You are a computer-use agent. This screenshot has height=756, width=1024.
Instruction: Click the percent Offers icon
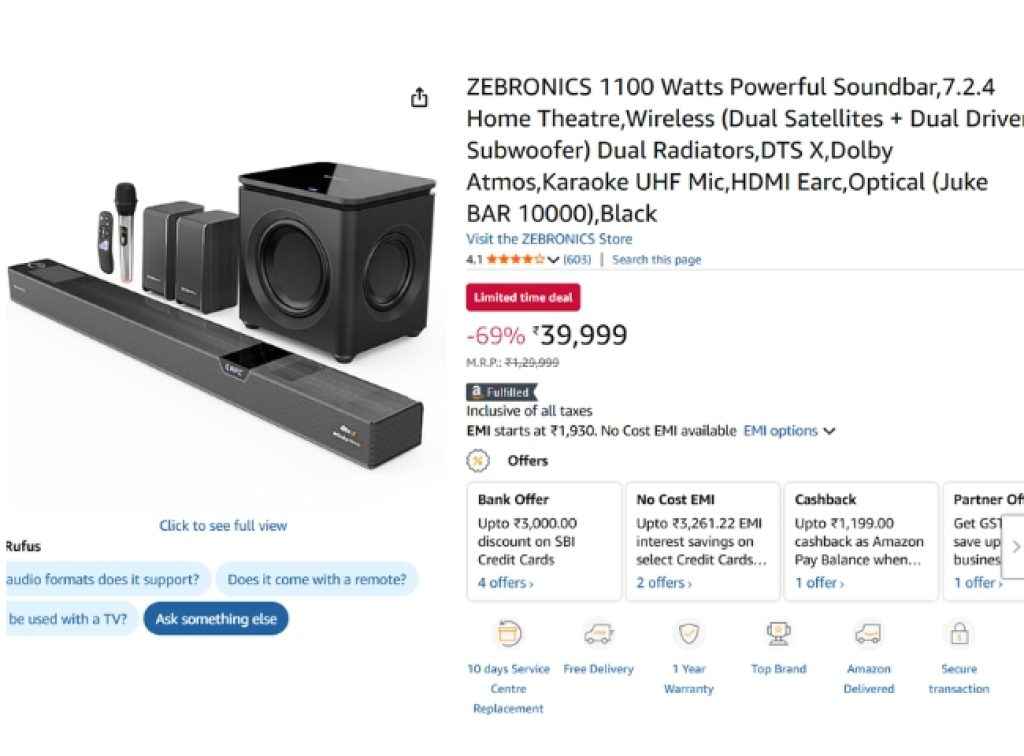tap(478, 461)
